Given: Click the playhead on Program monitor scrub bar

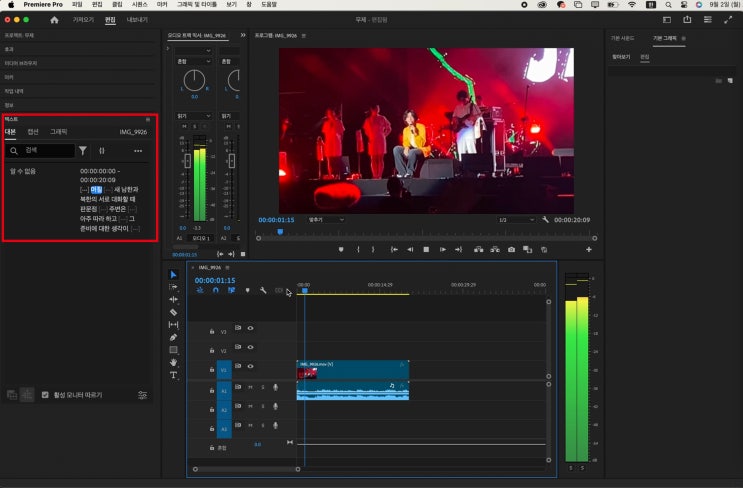Looking at the screenshot, I should coord(280,232).
